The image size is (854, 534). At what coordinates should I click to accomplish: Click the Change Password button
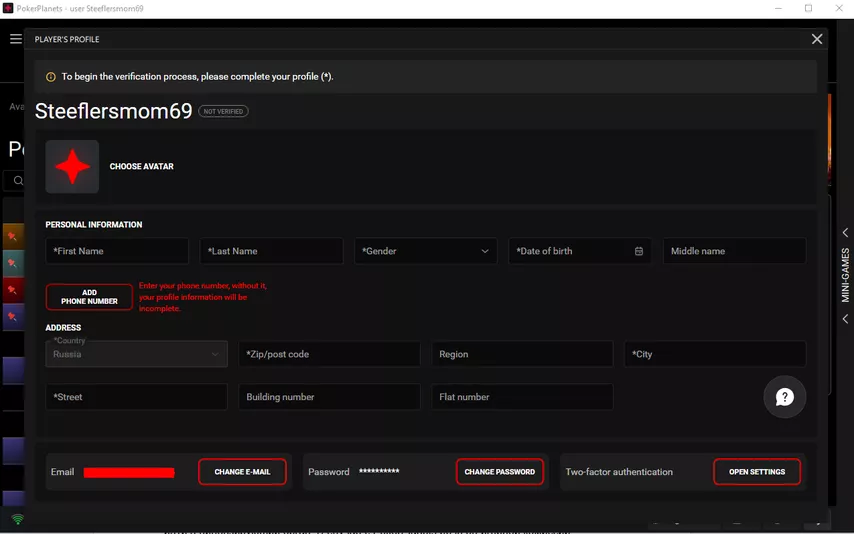(x=500, y=472)
